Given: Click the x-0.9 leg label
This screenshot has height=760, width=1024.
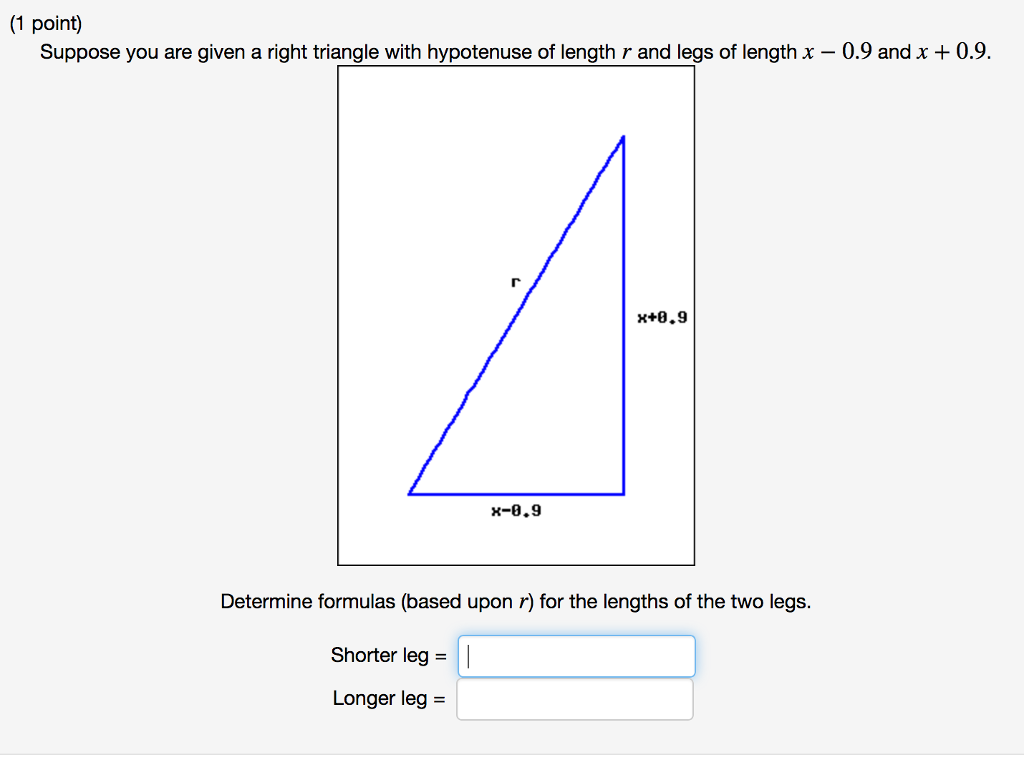Looking at the screenshot, I should click(x=516, y=512).
